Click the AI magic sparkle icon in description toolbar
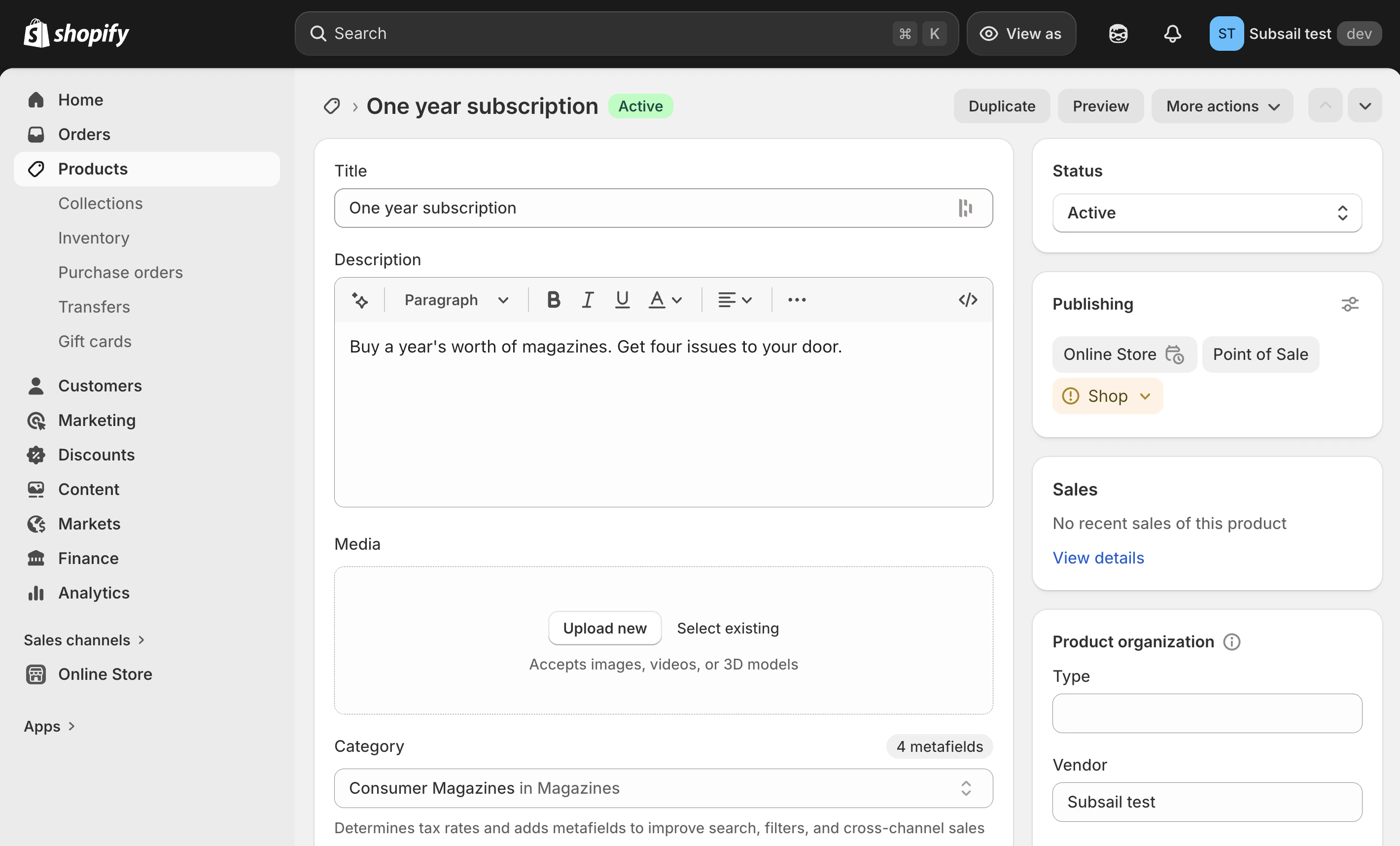This screenshot has width=1400, height=846. [360, 300]
